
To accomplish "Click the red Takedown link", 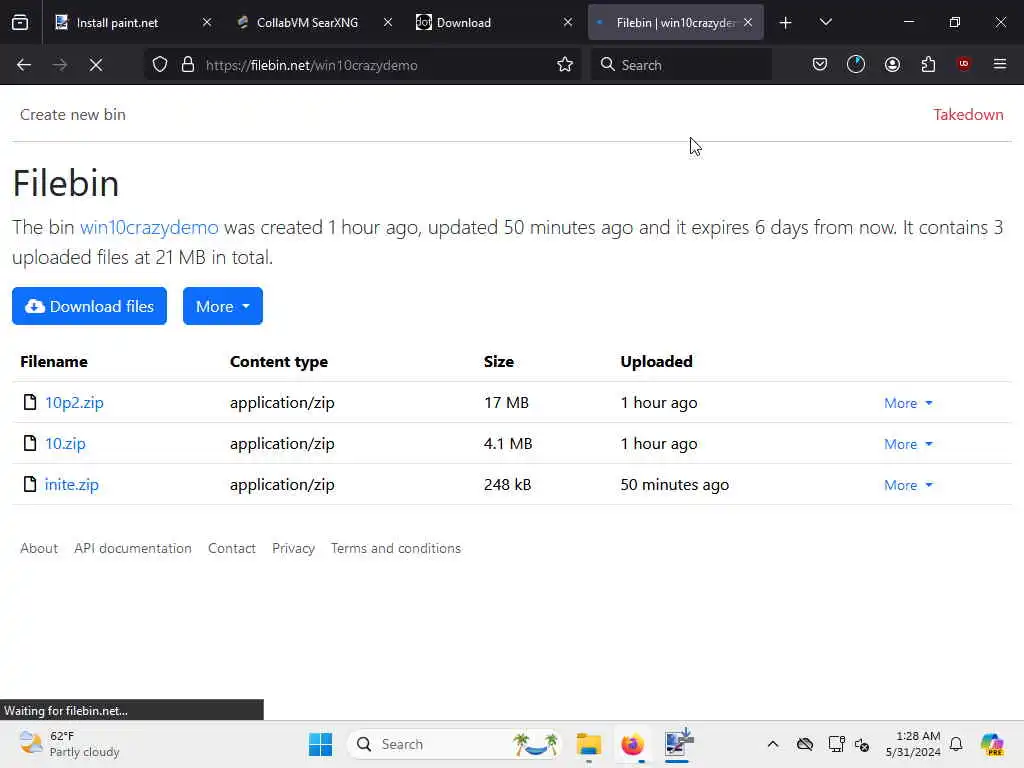I will click(968, 114).
